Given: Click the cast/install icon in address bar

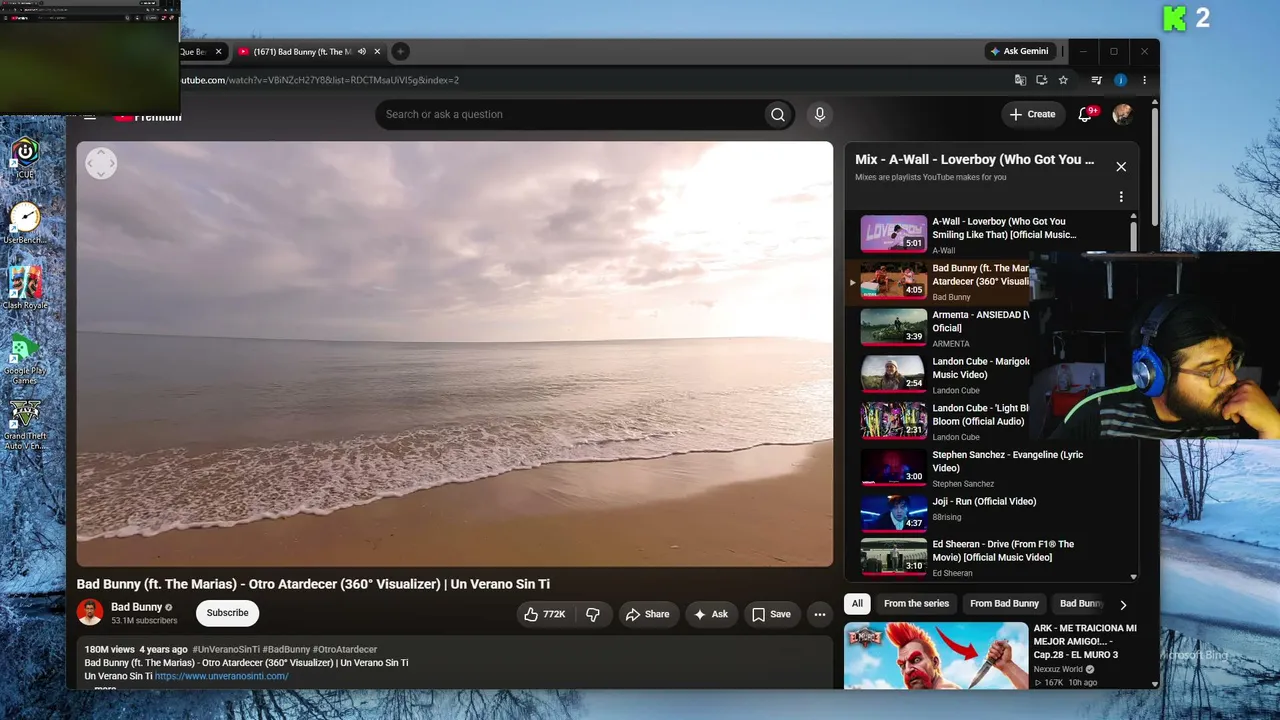Looking at the screenshot, I should point(1041,80).
